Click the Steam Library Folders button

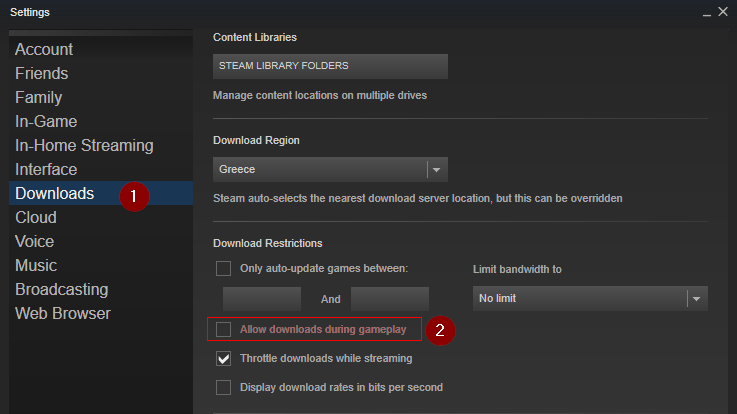coord(330,66)
